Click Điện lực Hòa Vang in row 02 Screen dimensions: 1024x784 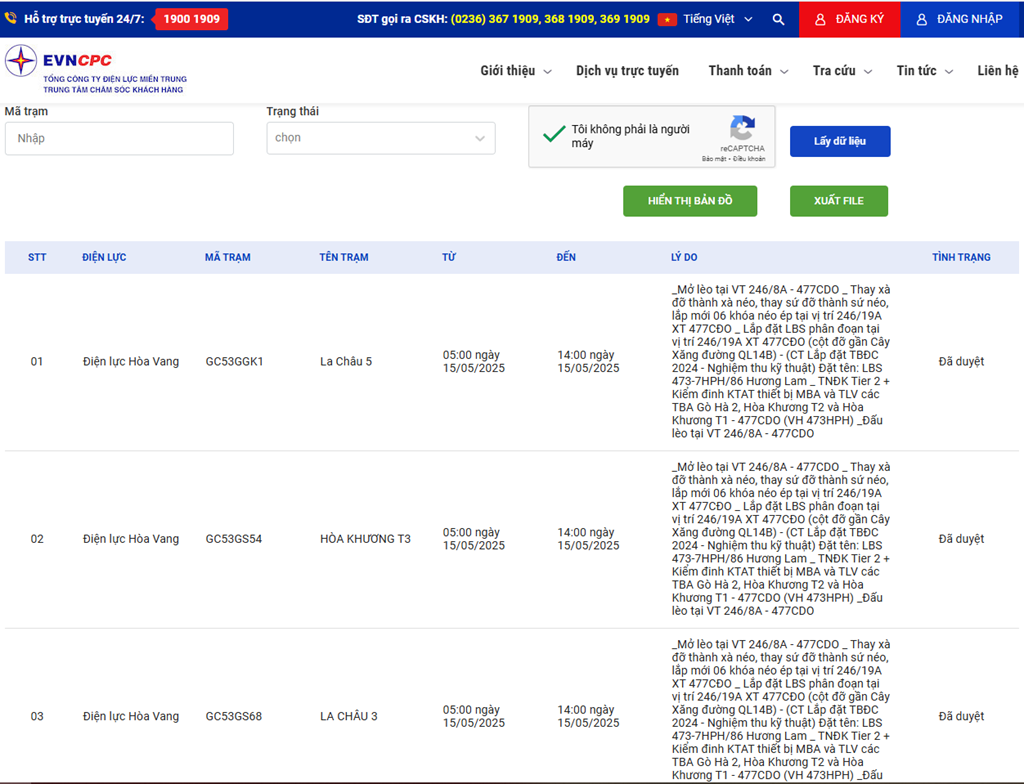coord(131,539)
